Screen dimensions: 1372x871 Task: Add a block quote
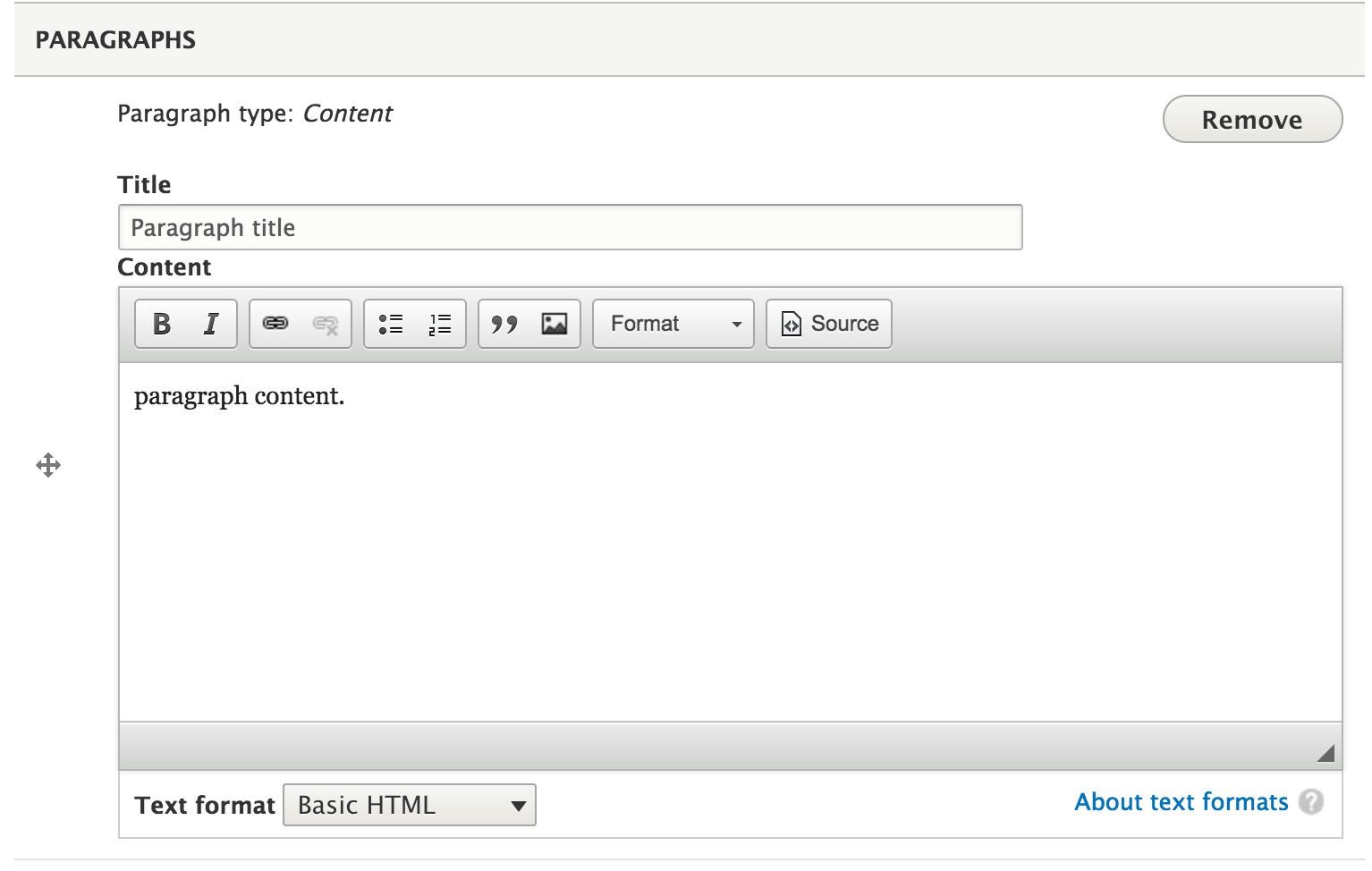(504, 324)
